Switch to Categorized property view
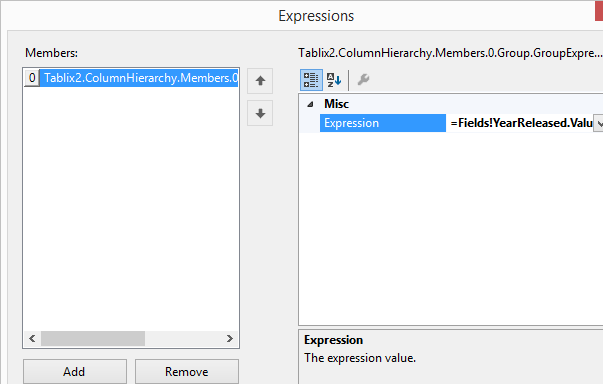Image resolution: width=603 pixels, height=384 pixels. tap(311, 80)
